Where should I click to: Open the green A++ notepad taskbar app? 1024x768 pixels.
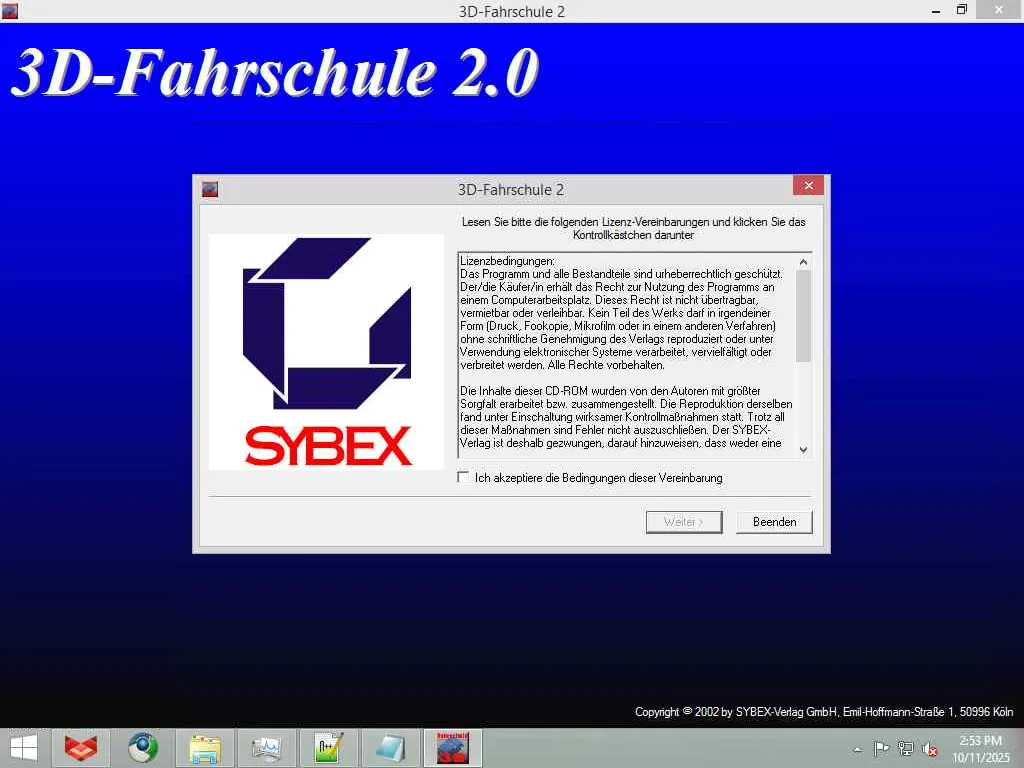[x=328, y=748]
